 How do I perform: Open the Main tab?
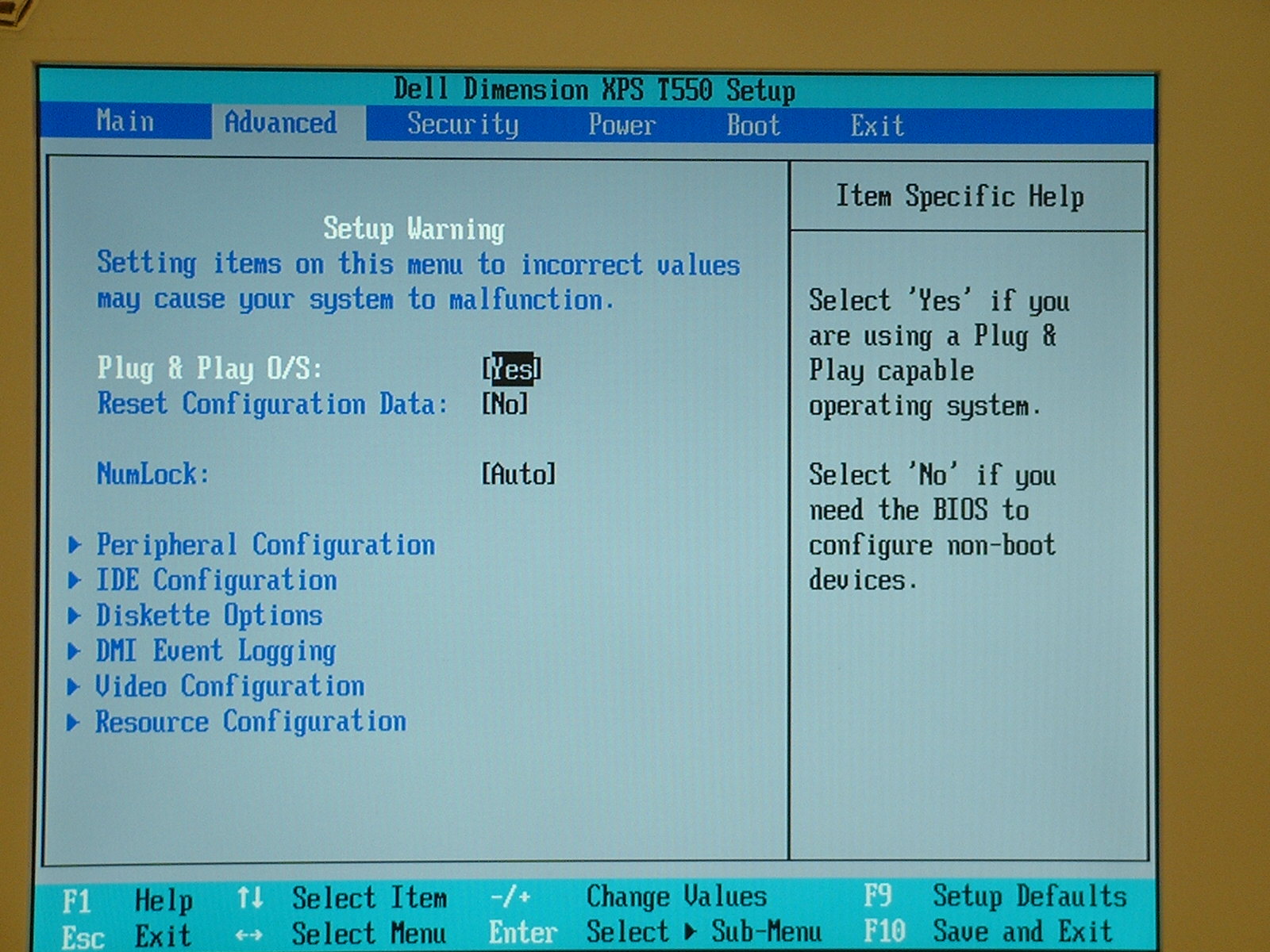coord(125,122)
